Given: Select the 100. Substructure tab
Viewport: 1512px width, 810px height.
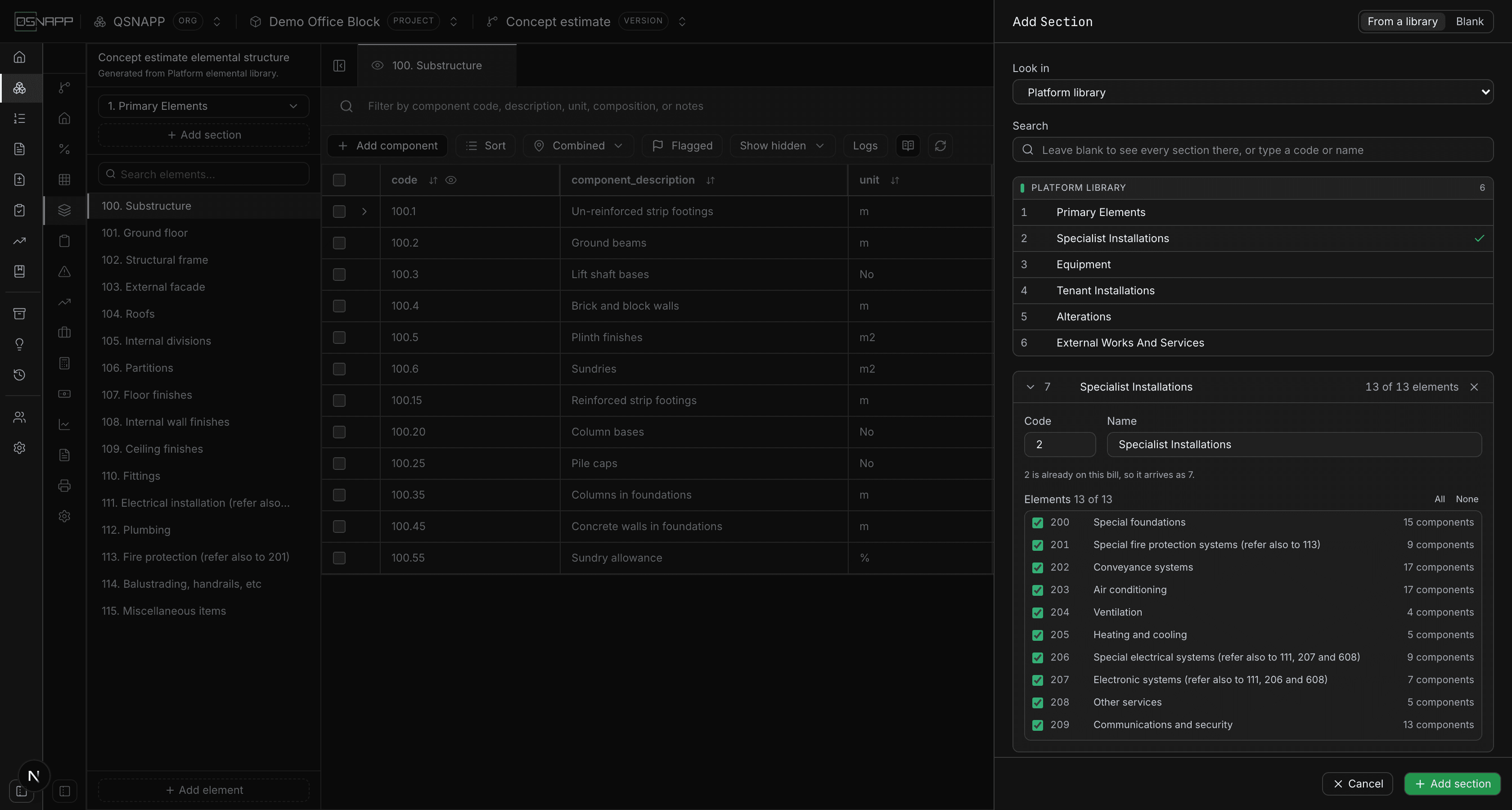Looking at the screenshot, I should click(x=436, y=66).
